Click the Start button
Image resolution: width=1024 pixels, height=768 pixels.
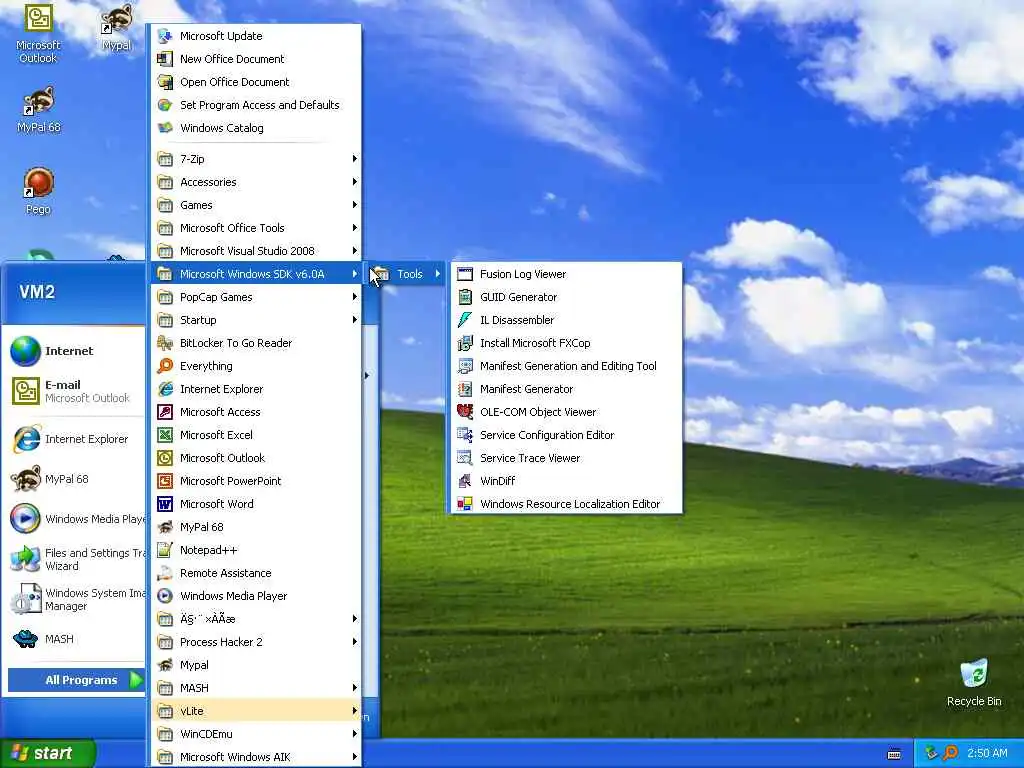pyautogui.click(x=48, y=753)
